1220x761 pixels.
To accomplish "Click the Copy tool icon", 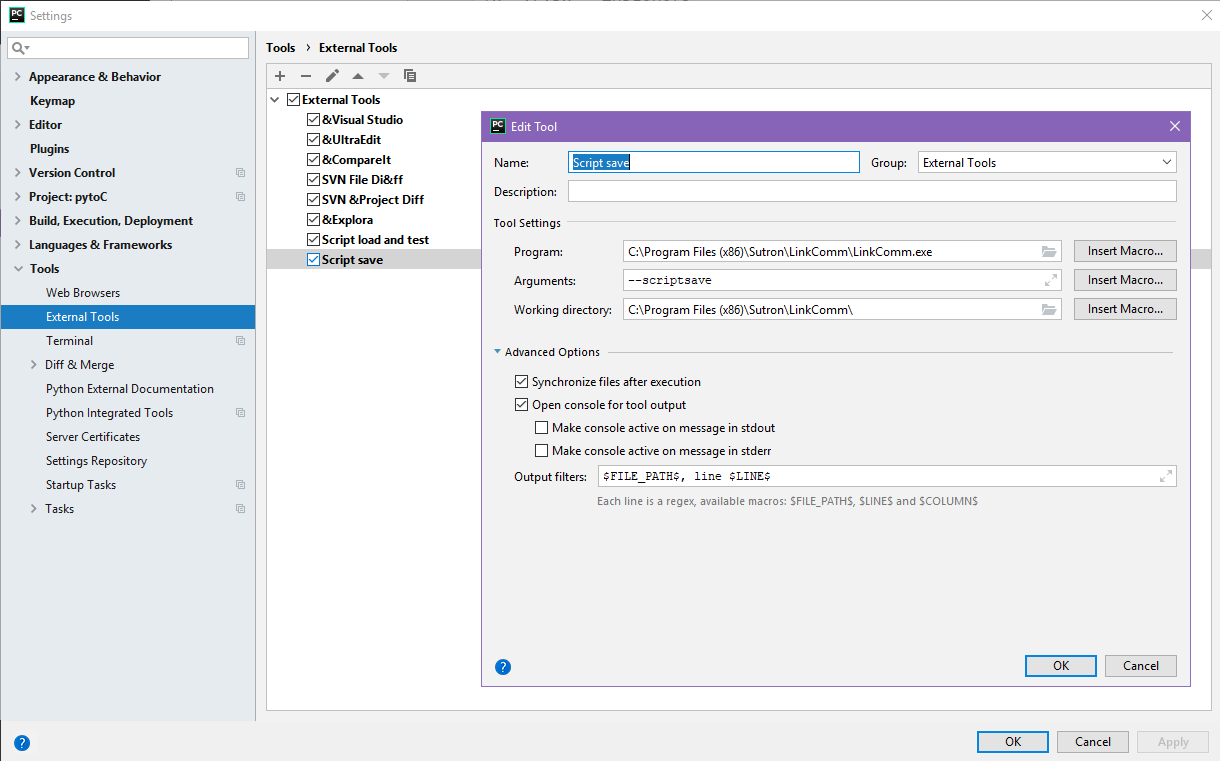I will (410, 76).
